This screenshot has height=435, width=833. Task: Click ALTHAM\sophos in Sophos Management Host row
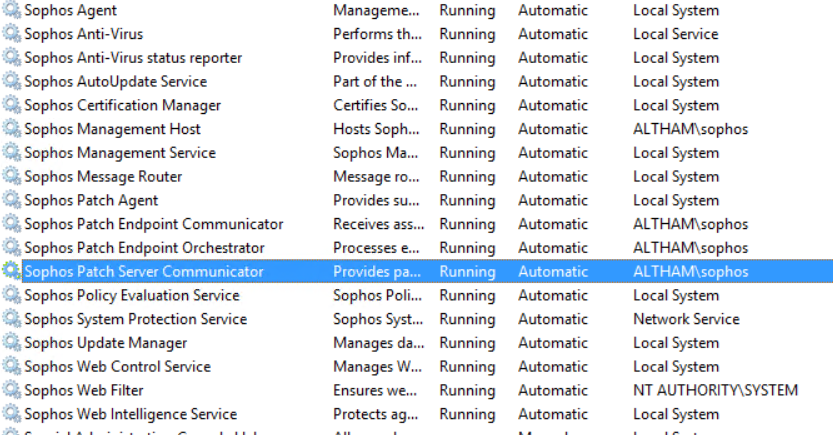[x=691, y=129]
